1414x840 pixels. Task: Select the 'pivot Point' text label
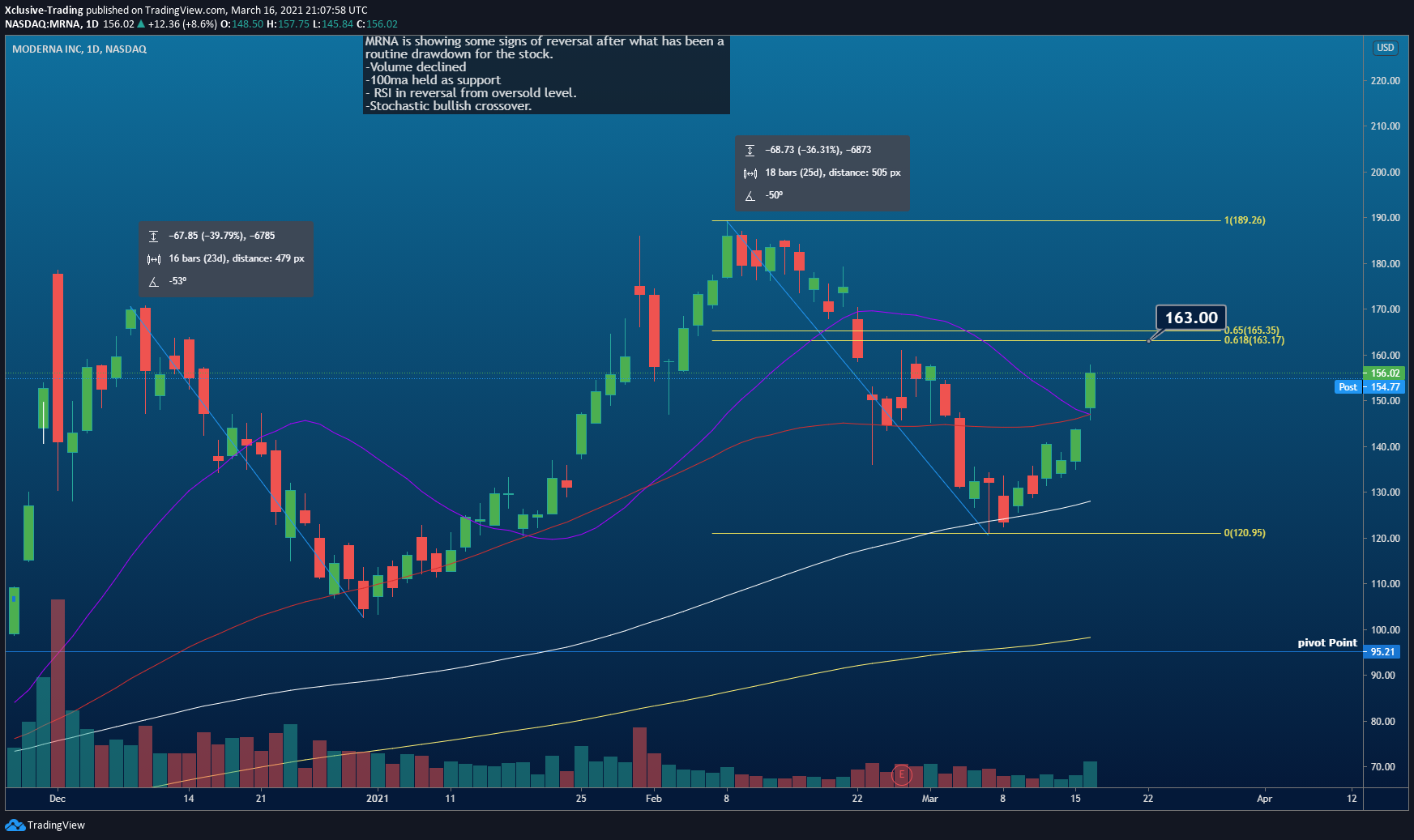point(1326,642)
